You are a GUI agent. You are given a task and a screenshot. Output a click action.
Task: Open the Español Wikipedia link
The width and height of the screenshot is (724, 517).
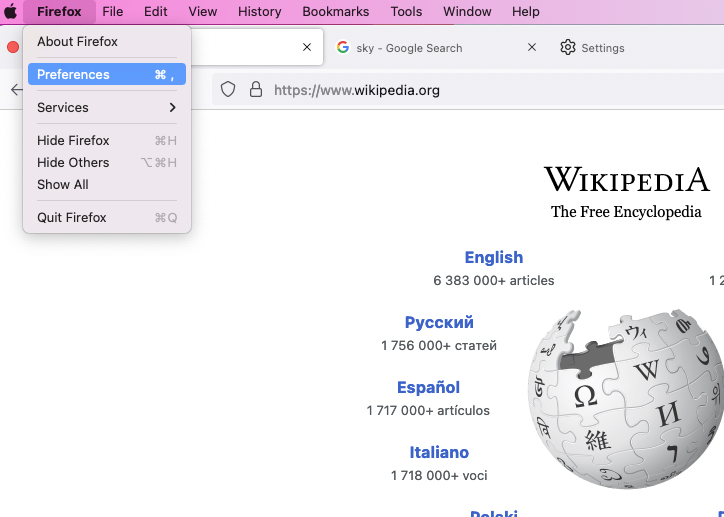[x=428, y=387]
